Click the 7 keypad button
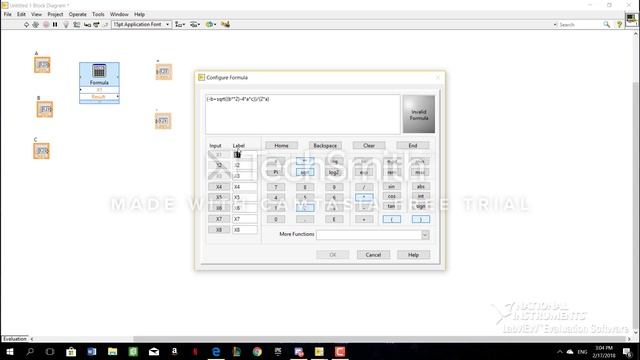This screenshot has height=360, width=640. pyautogui.click(x=276, y=187)
